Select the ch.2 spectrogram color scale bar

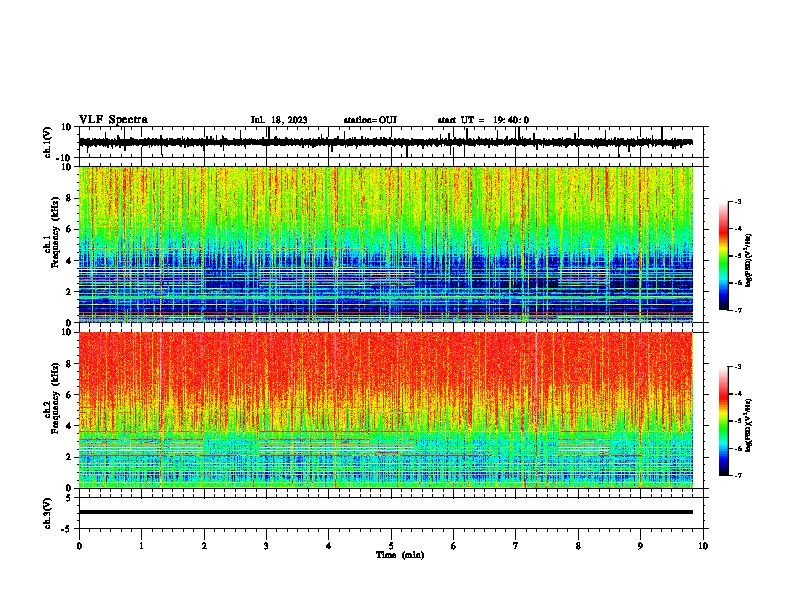click(723, 421)
